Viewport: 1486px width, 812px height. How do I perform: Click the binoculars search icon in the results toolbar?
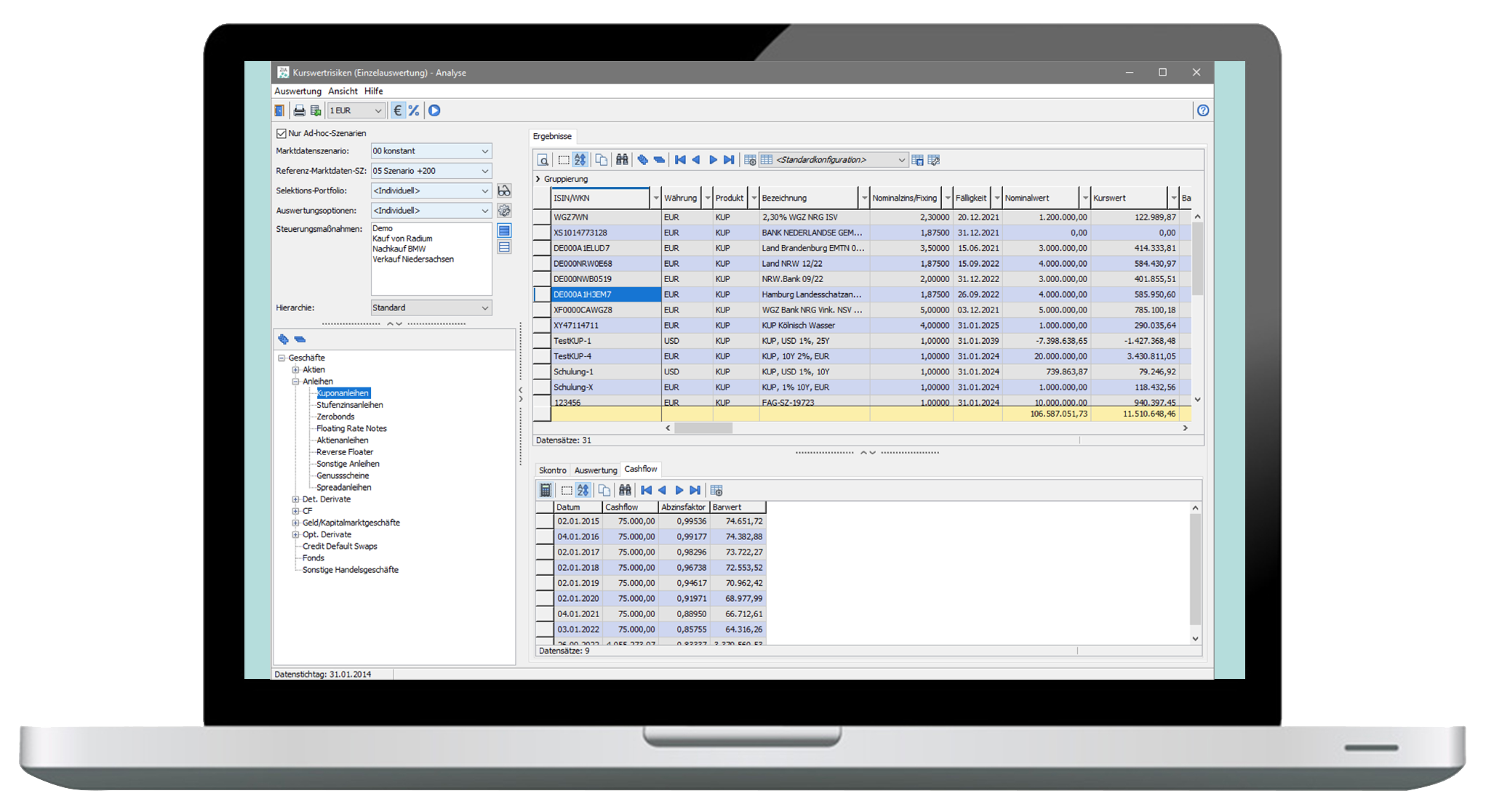[x=622, y=160]
